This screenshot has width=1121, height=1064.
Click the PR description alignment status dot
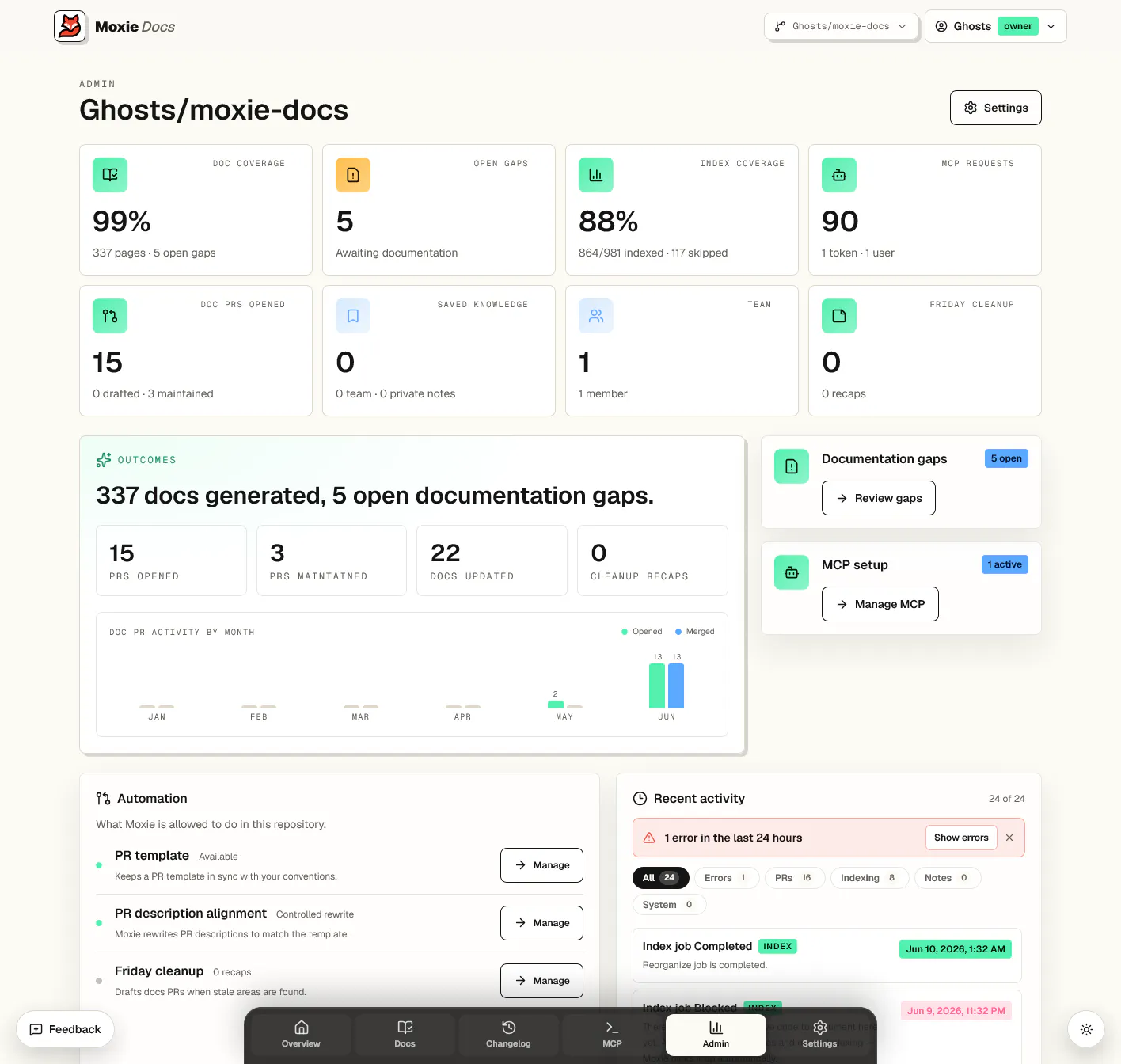(x=99, y=923)
